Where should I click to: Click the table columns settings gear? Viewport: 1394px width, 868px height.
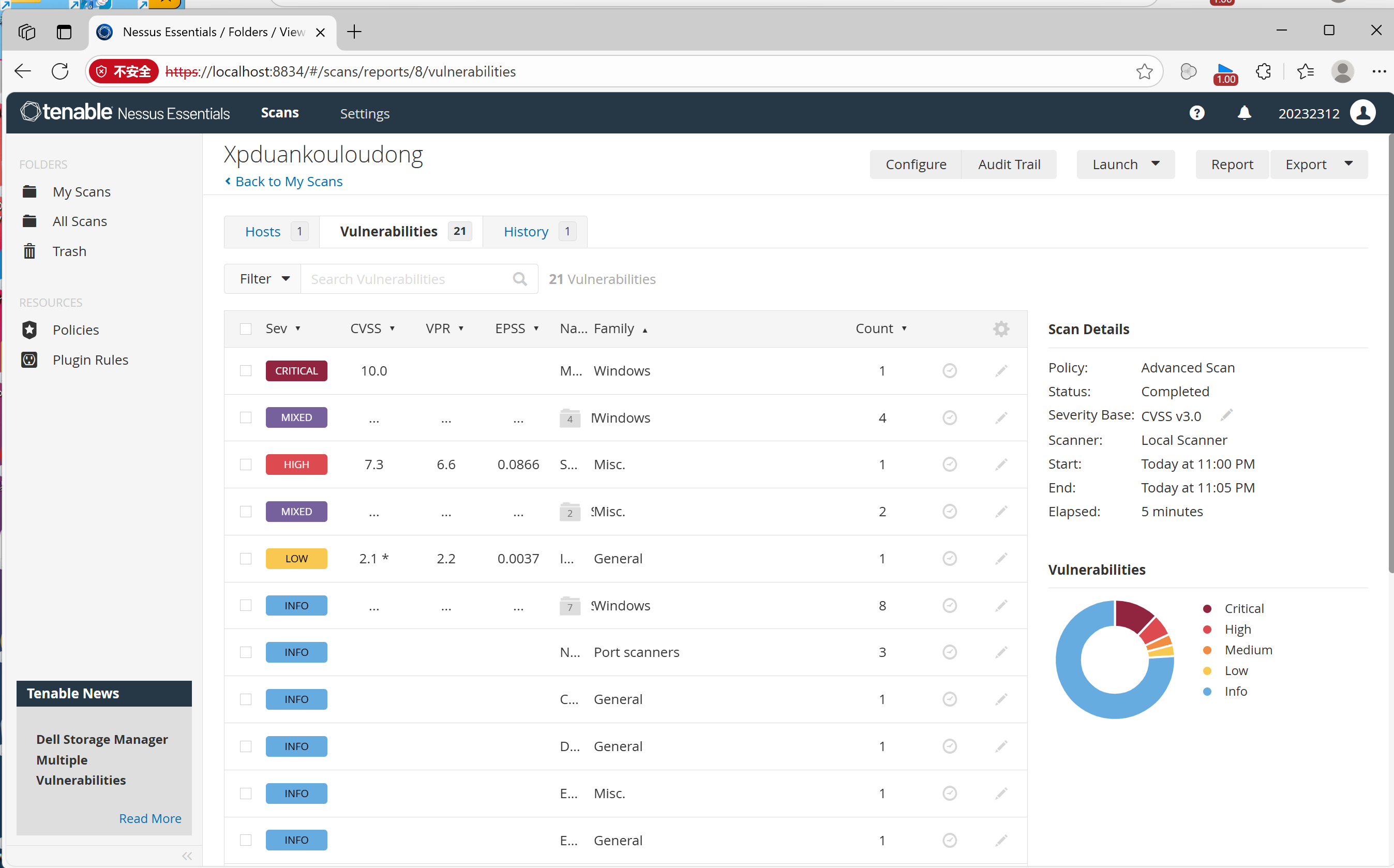point(1001,329)
